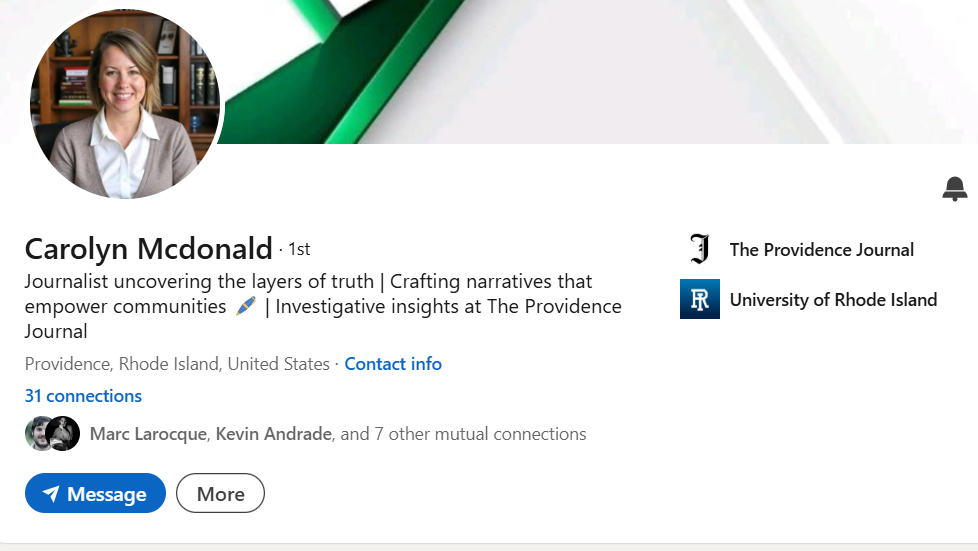Go to The Providence Journal company text
Screen dimensions: 978x551
coord(821,250)
